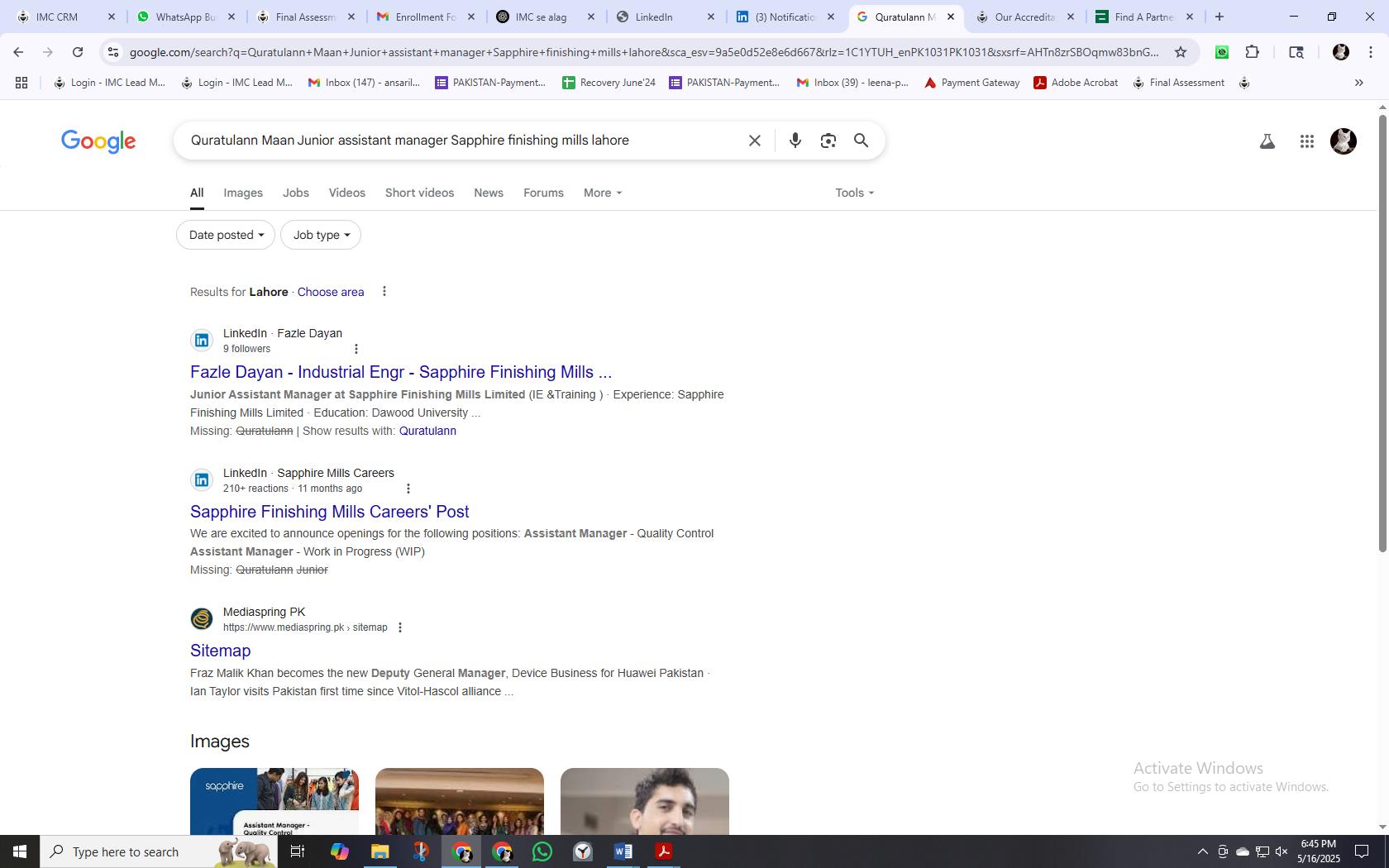Switch to the News search tab
Viewport: 1389px width, 868px height.
(489, 193)
